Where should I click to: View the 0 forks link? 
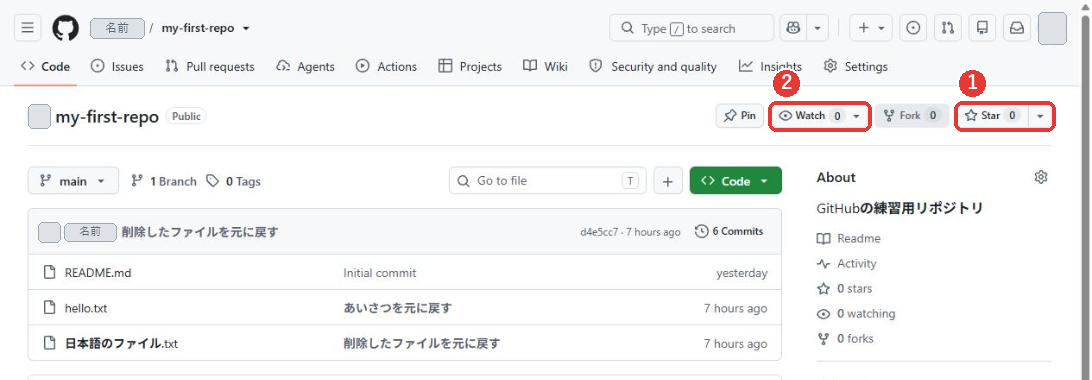(x=845, y=338)
